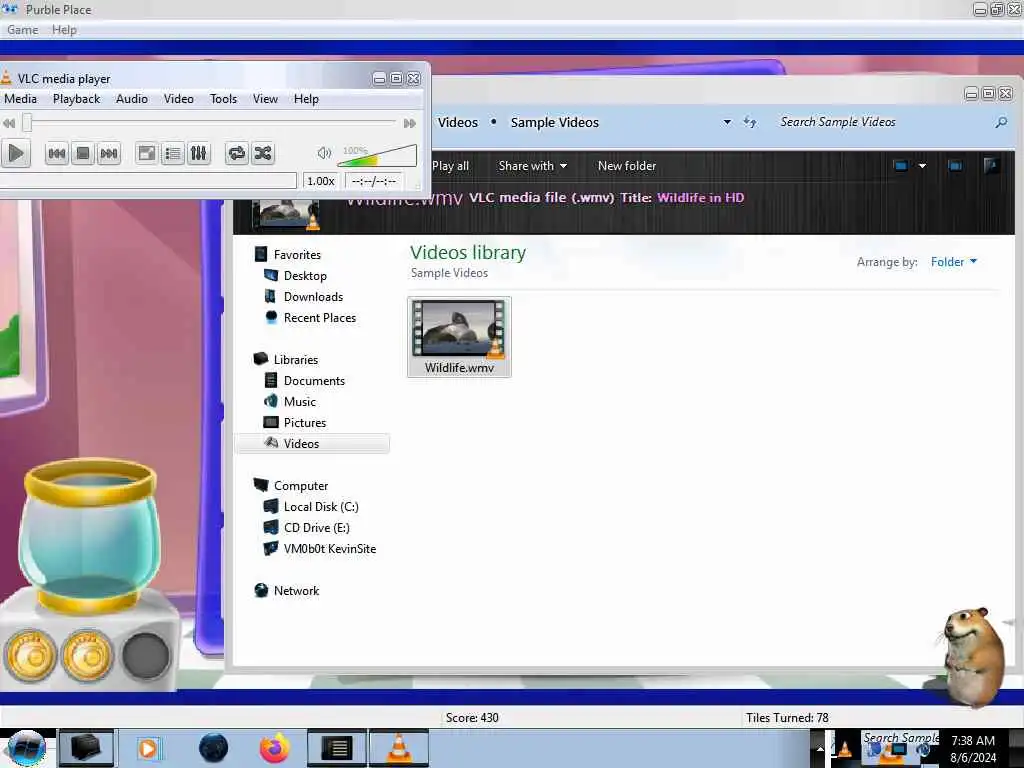This screenshot has width=1024, height=768.
Task: Click the VLC Play button
Action: pos(16,153)
